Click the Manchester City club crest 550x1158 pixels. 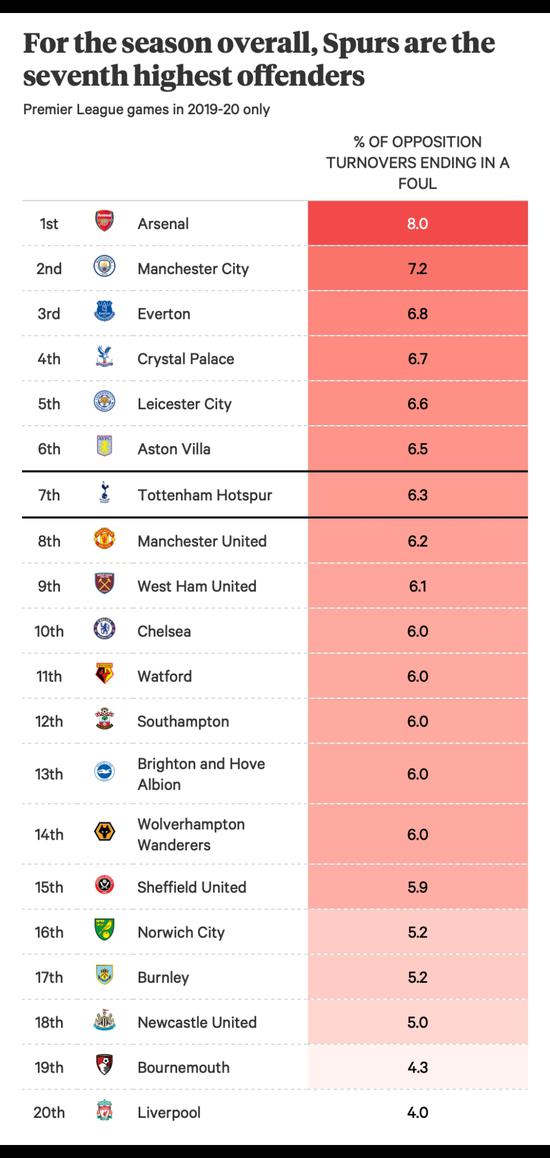[105, 267]
